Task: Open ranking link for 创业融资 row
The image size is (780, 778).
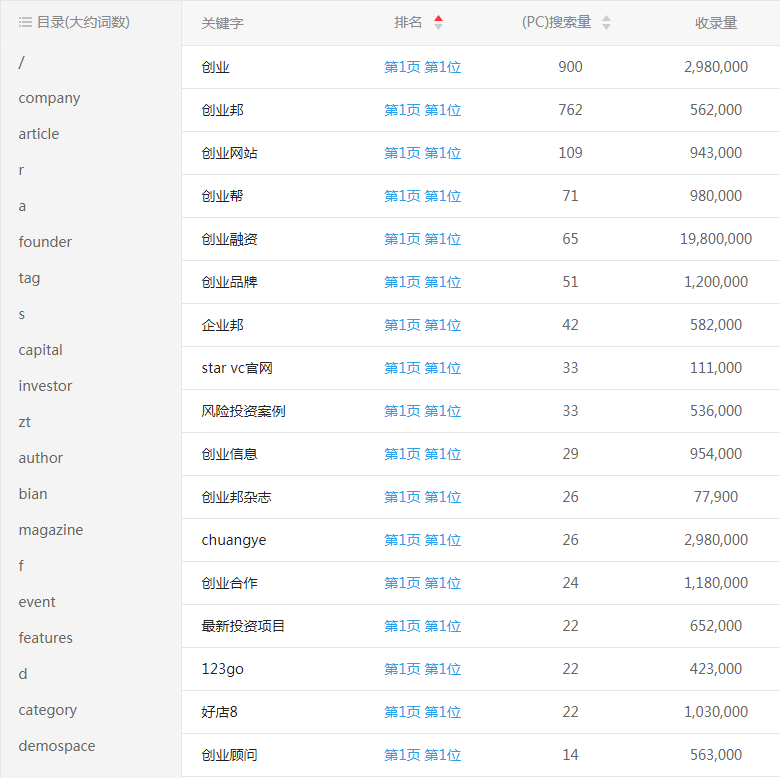Action: click(422, 239)
